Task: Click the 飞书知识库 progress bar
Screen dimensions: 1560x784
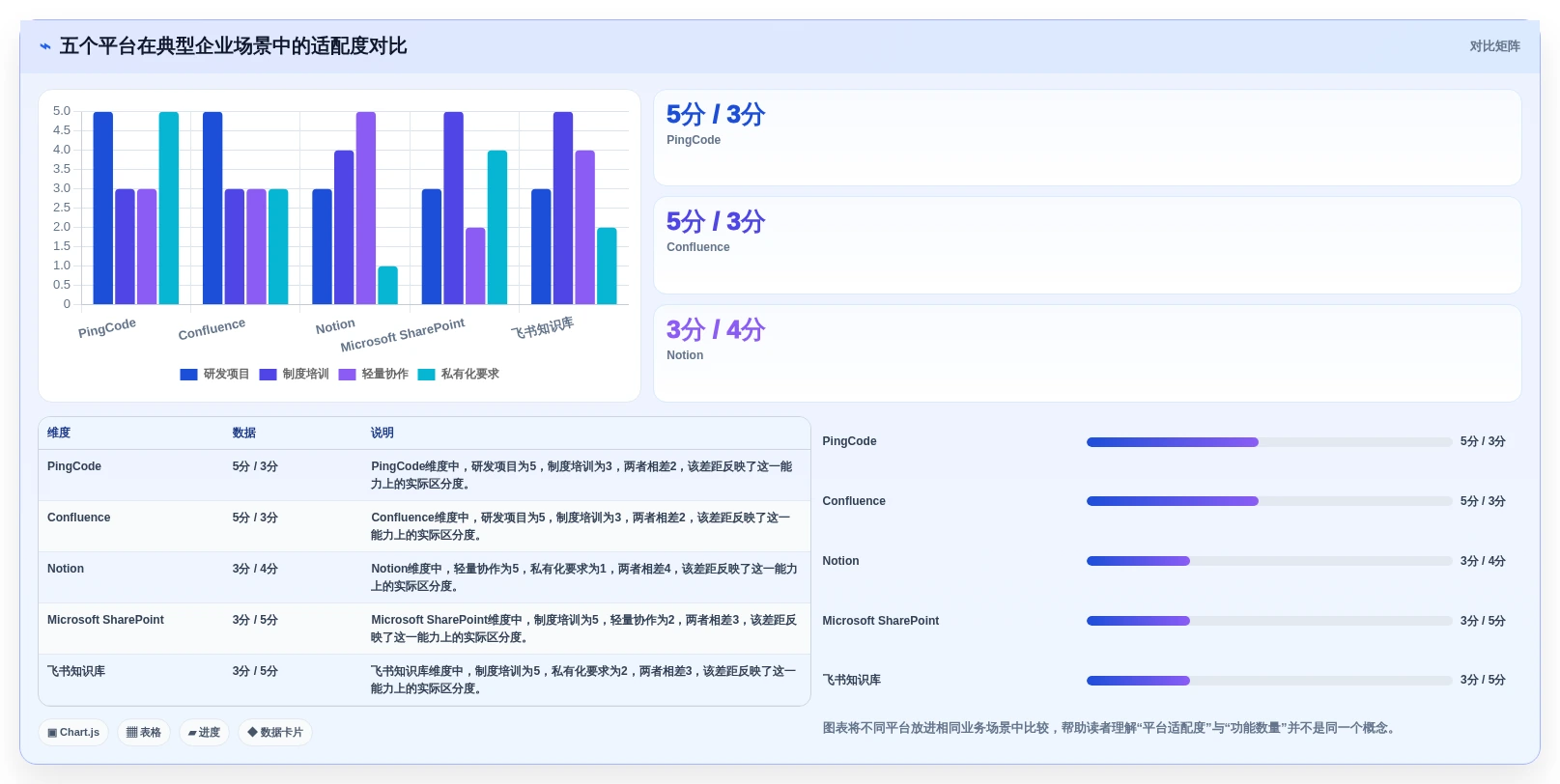Action: (x=1269, y=681)
